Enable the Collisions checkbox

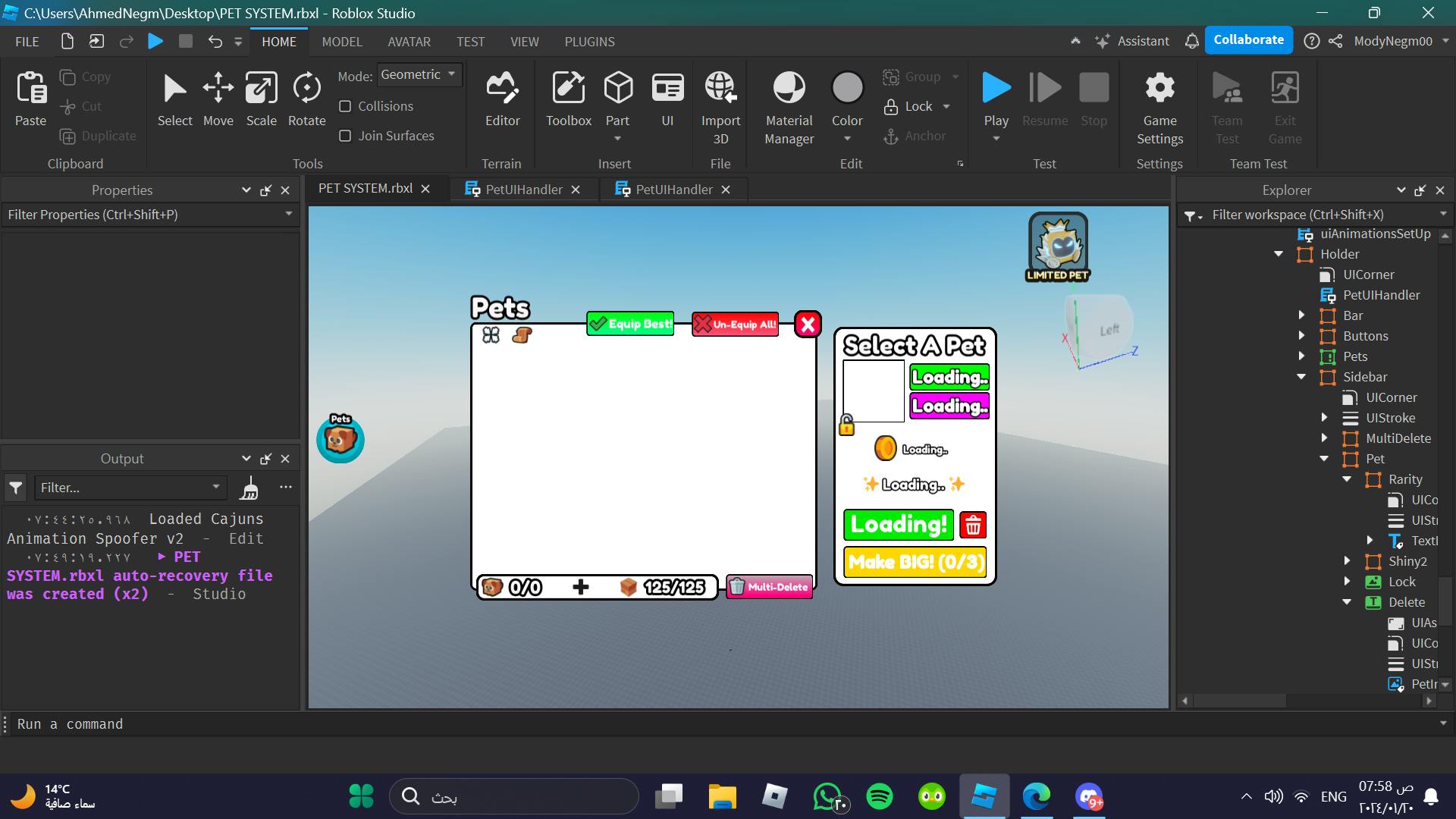tap(345, 106)
